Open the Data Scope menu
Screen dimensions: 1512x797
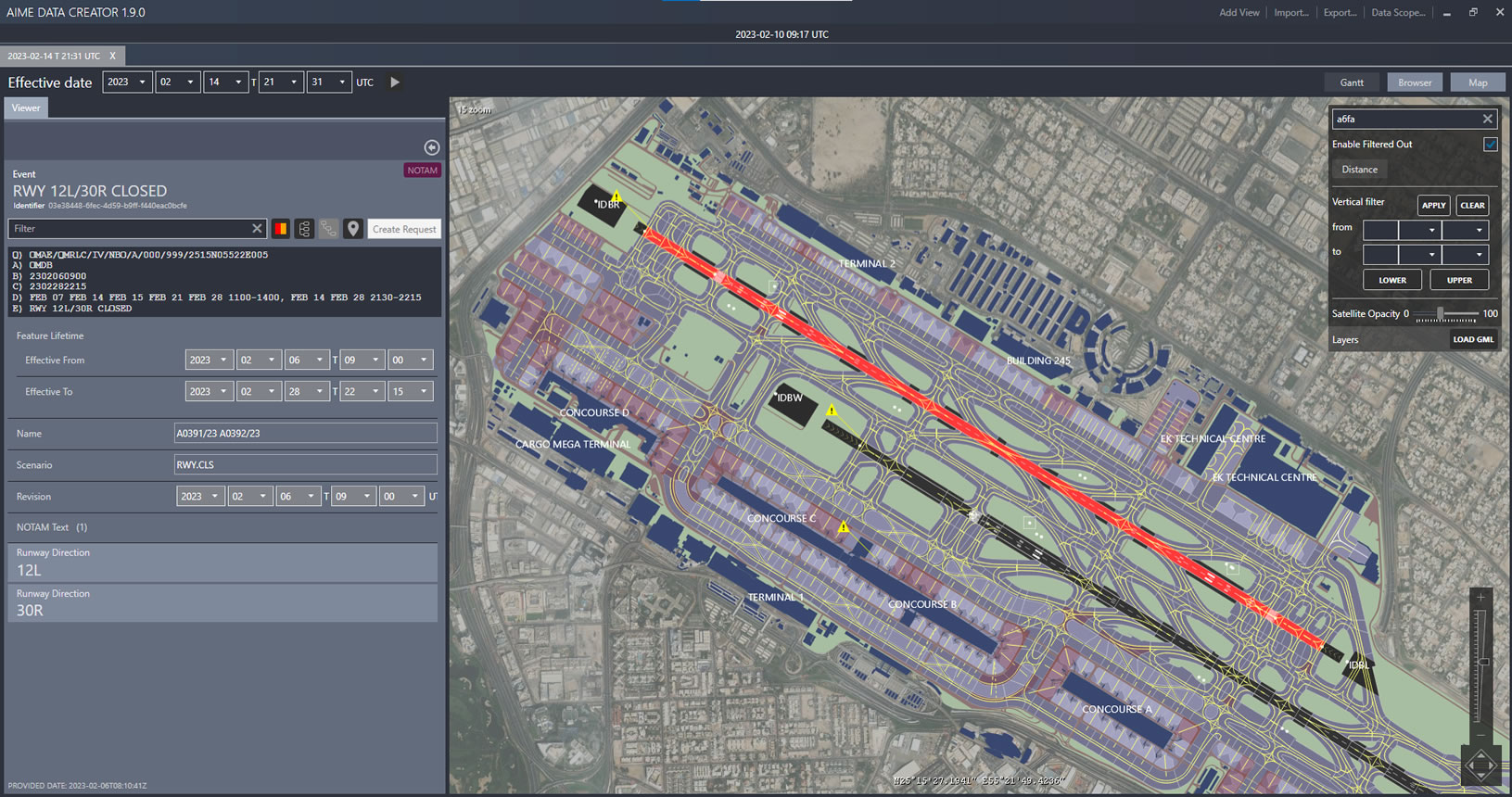pyautogui.click(x=1397, y=13)
